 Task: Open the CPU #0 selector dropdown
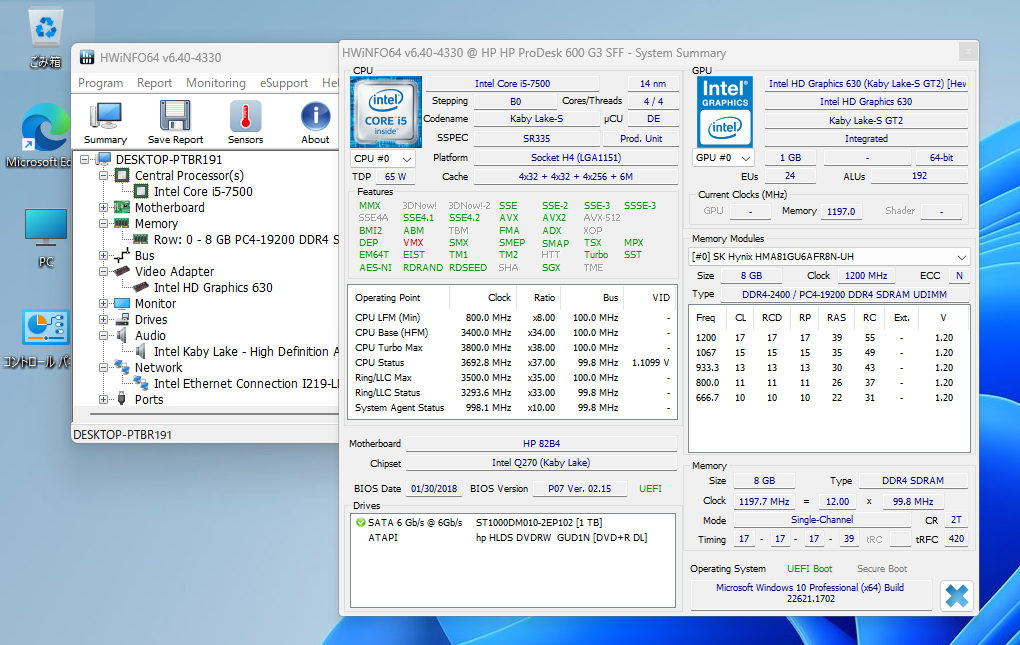[x=383, y=158]
